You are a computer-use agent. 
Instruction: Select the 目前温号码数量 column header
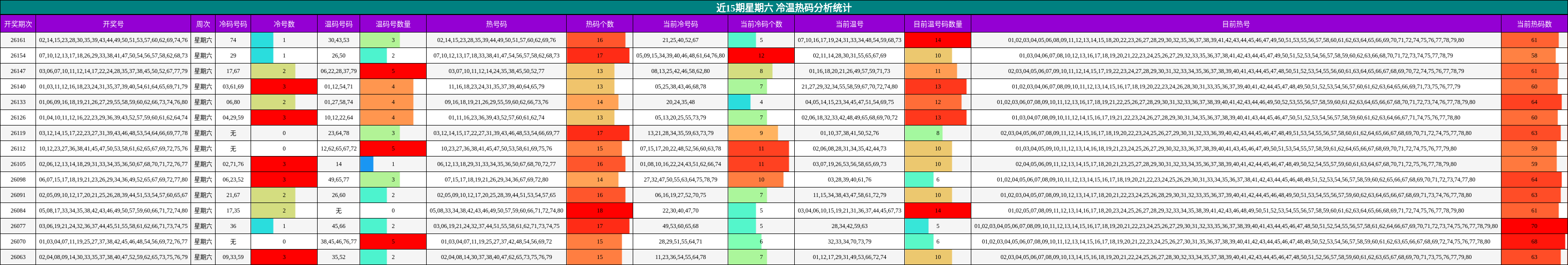pyautogui.click(x=937, y=24)
